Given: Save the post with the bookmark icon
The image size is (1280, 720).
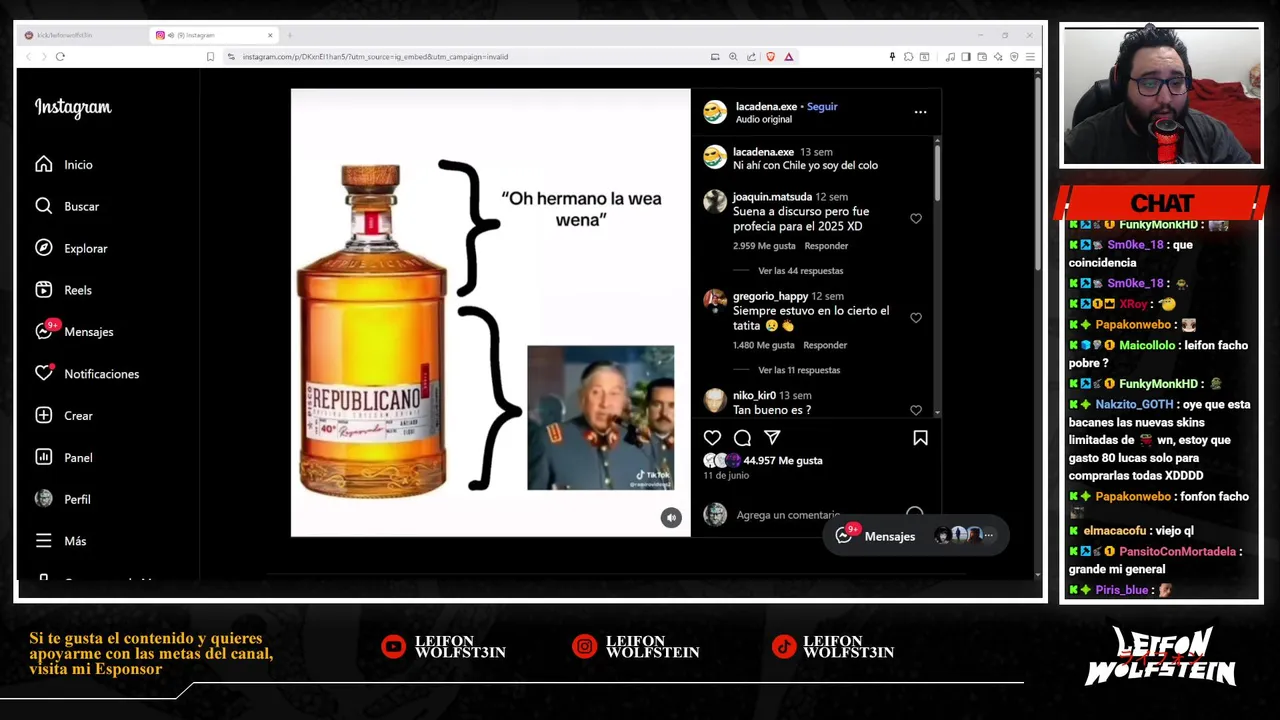Looking at the screenshot, I should 920,437.
